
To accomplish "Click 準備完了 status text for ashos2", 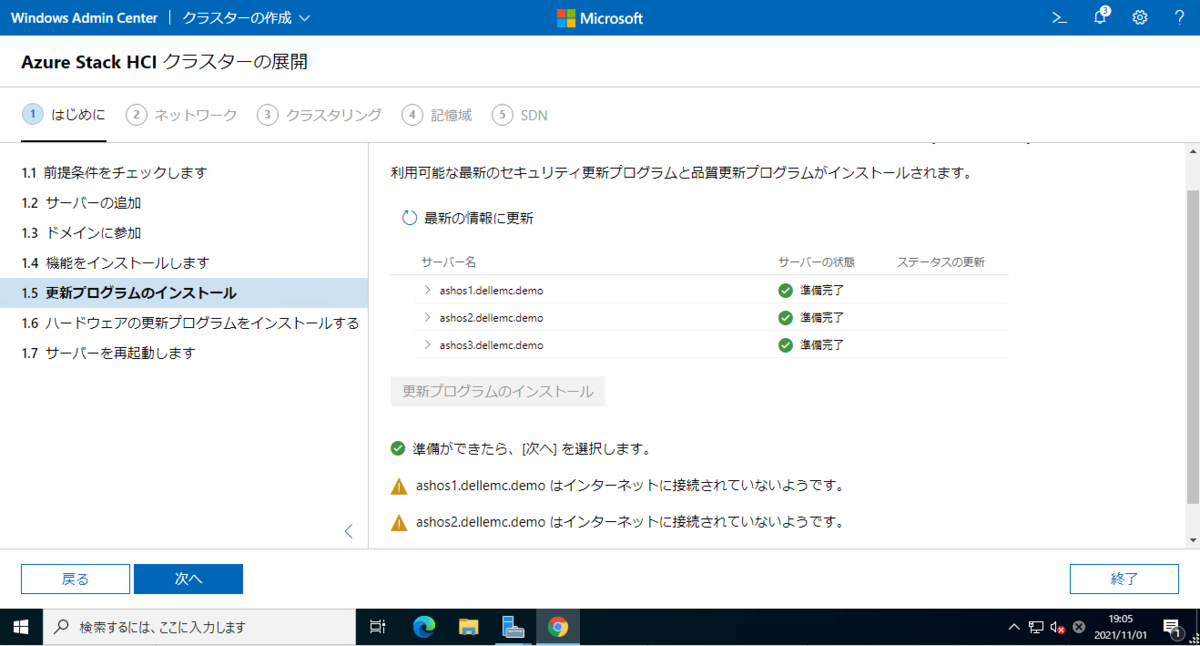I will pyautogui.click(x=822, y=318).
